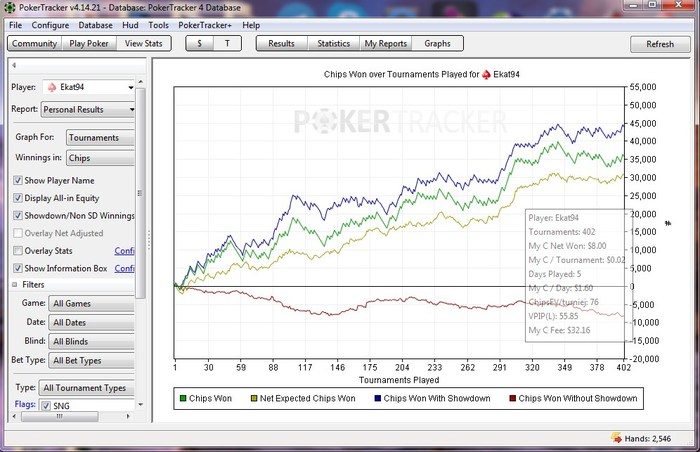
Task: Enable the Overlay Stats checkbox
Action: (x=18, y=251)
